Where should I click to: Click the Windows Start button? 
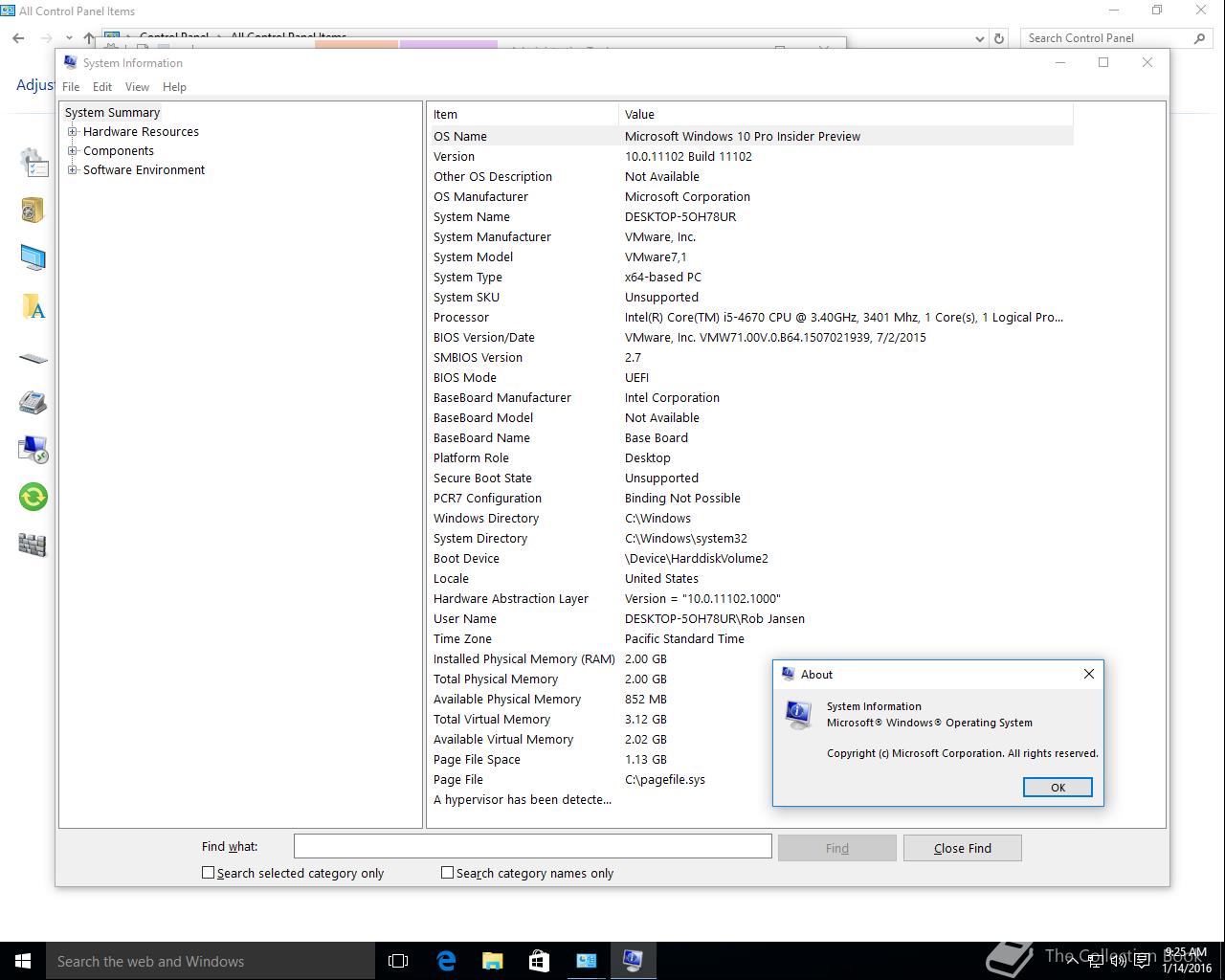tap(23, 961)
